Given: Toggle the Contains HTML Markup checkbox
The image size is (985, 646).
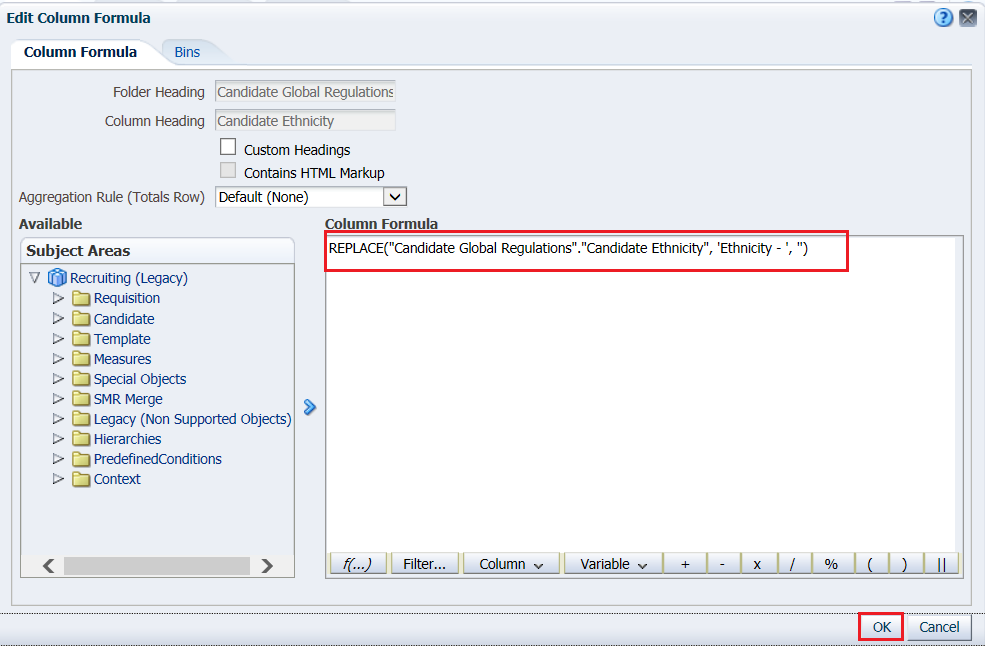Looking at the screenshot, I should pyautogui.click(x=228, y=170).
